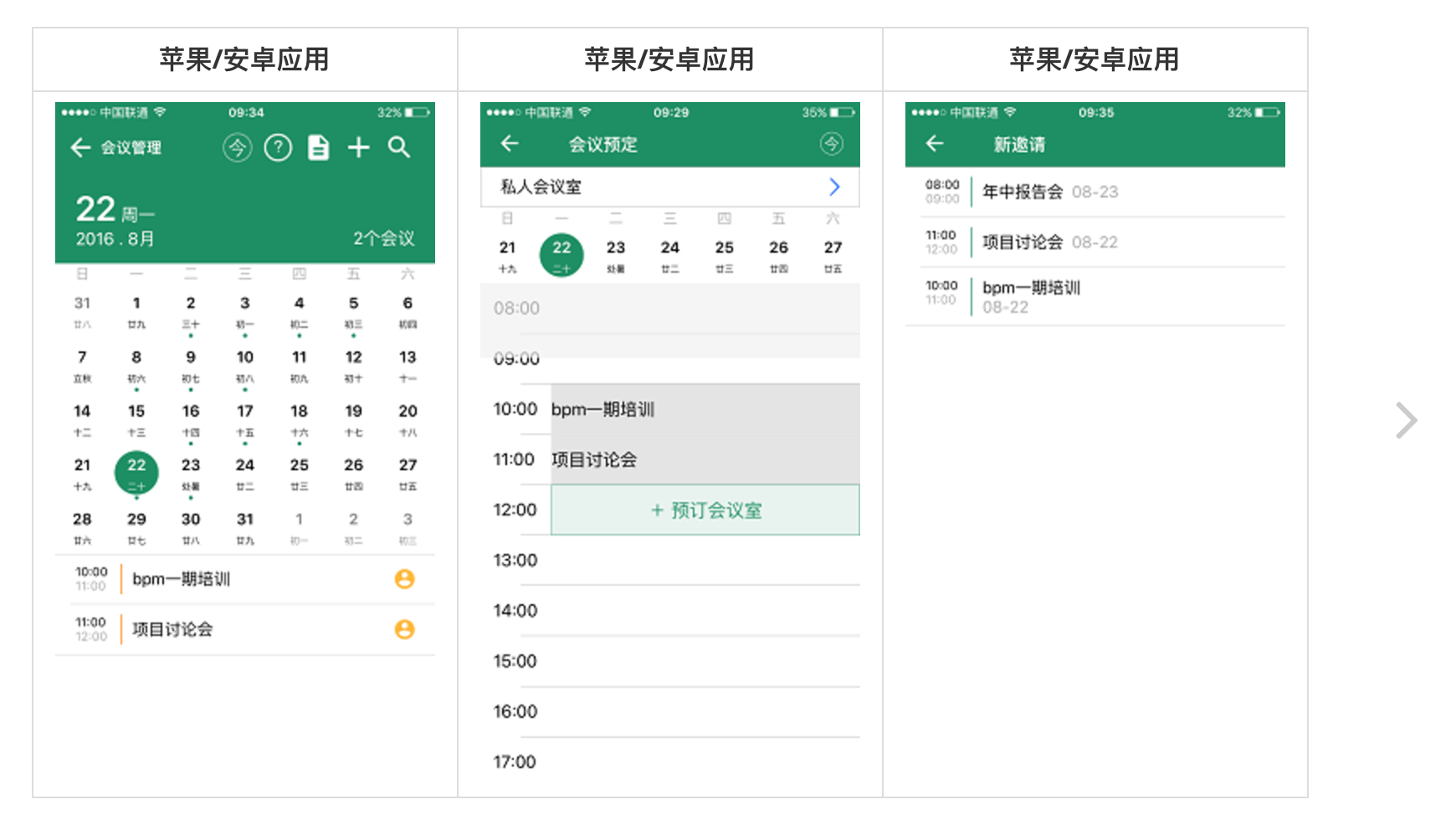Tap the 2个会议 meeting count
1456x820 pixels.
point(384,238)
